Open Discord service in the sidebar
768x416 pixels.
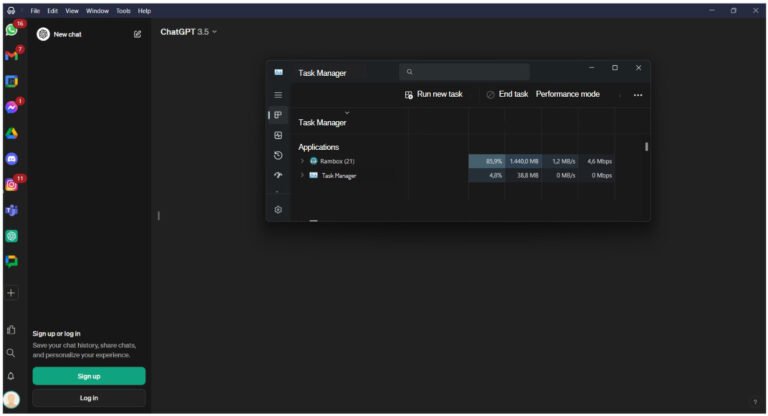pyautogui.click(x=11, y=159)
